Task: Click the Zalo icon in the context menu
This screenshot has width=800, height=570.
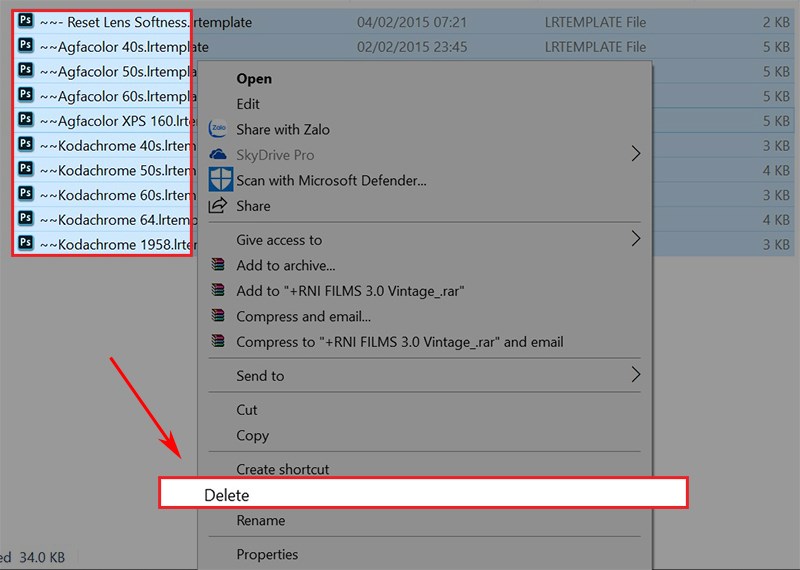Action: 218,129
